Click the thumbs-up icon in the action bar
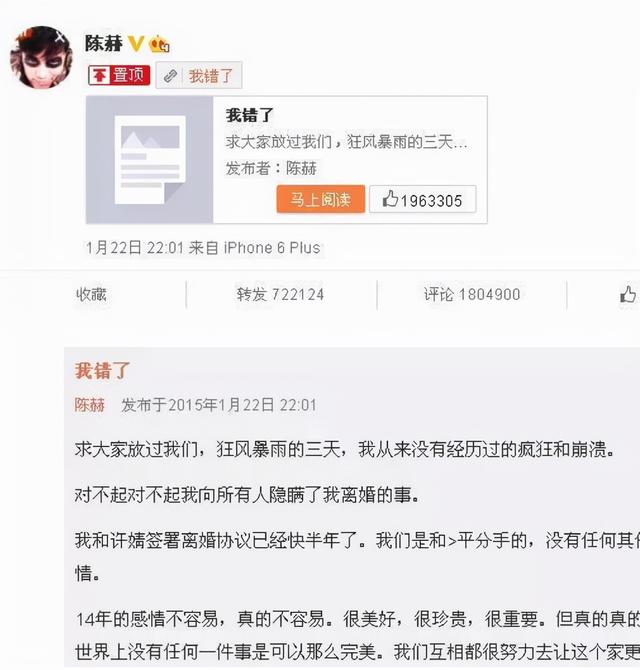640x670 pixels. pyautogui.click(x=627, y=294)
